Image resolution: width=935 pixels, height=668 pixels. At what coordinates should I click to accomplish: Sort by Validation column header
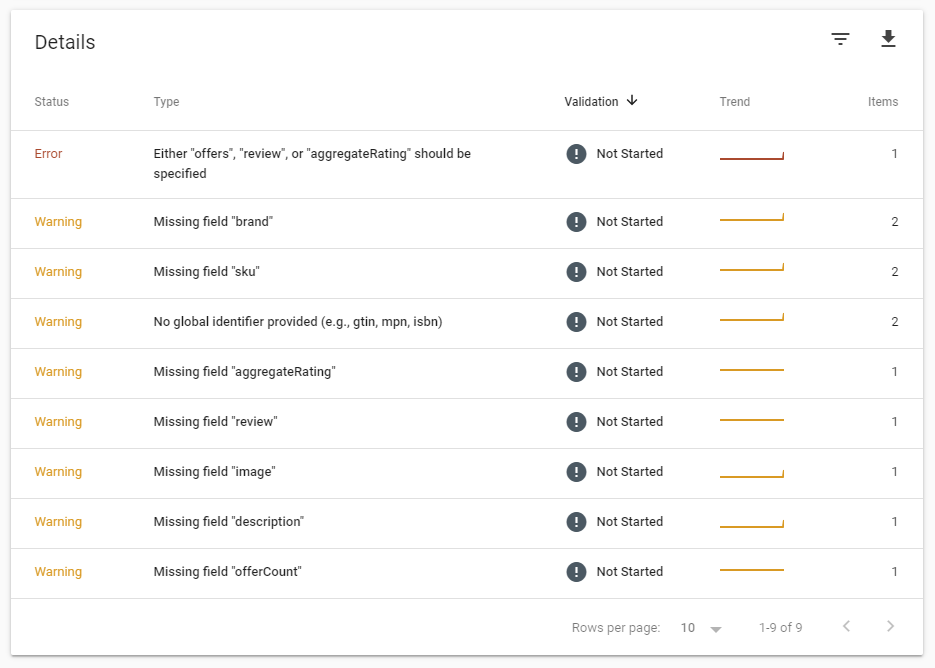(x=591, y=102)
